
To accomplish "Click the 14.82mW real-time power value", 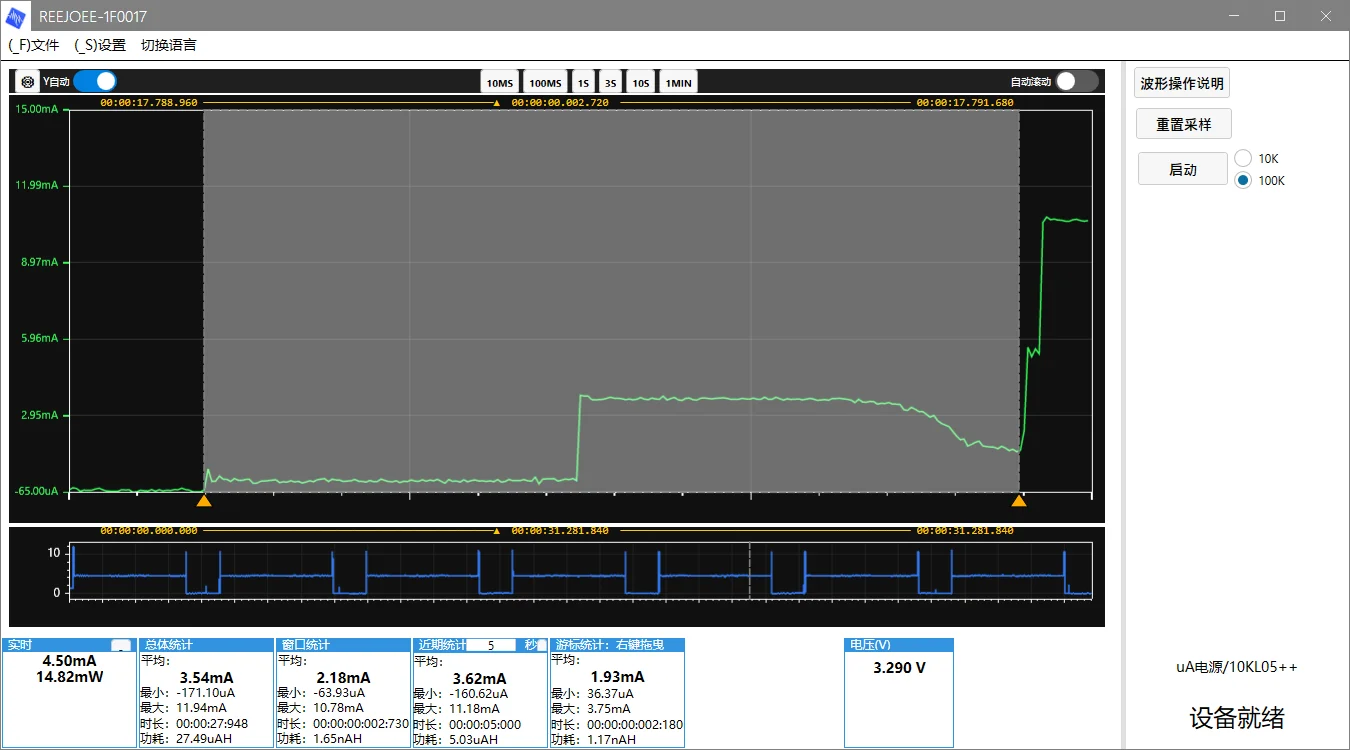I will (69, 677).
